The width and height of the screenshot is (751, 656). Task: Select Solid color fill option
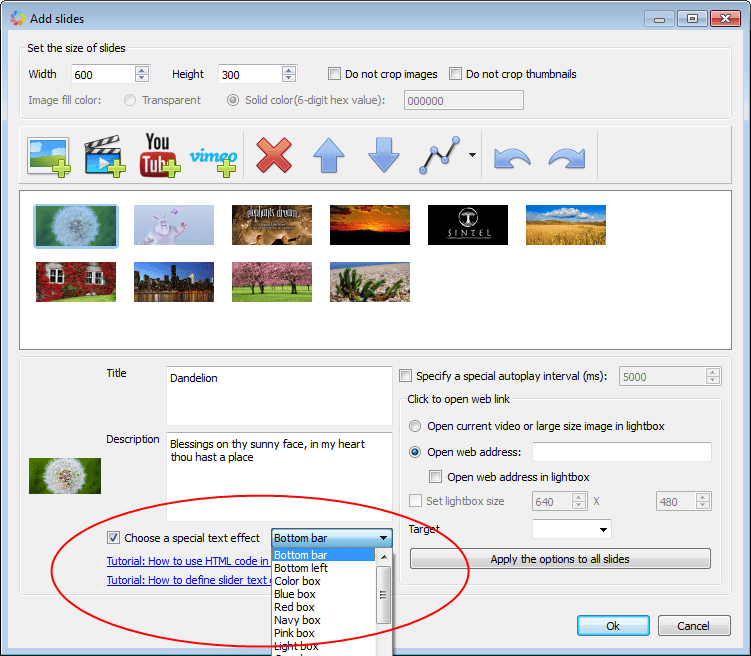(233, 100)
